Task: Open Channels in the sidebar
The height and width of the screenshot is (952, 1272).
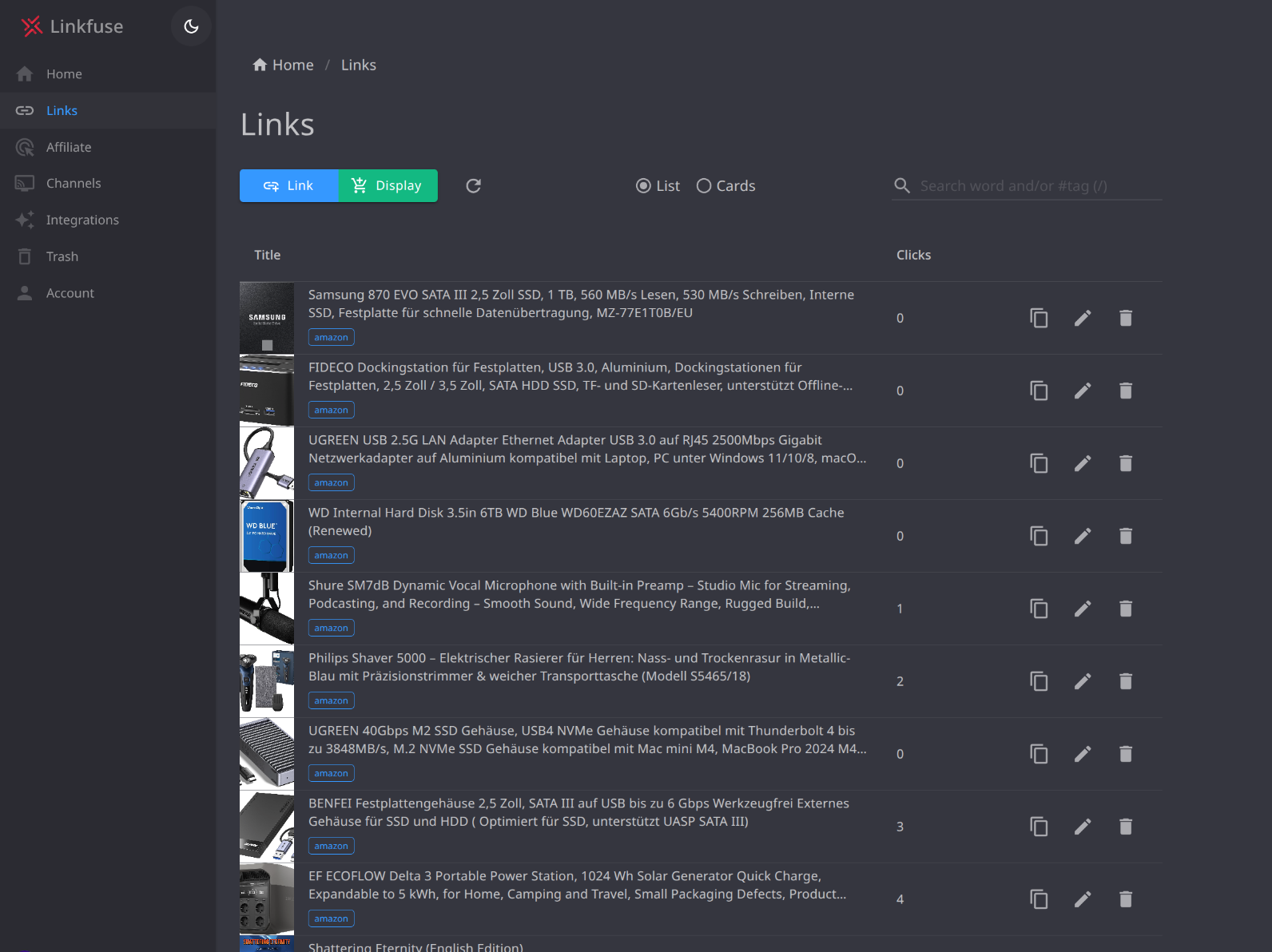Action: 108,183
